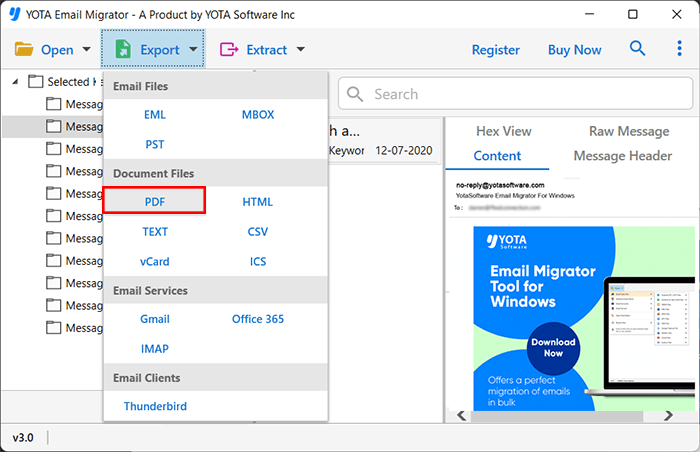The width and height of the screenshot is (700, 452).
Task: Switch to the Hex View tab
Action: tap(503, 131)
